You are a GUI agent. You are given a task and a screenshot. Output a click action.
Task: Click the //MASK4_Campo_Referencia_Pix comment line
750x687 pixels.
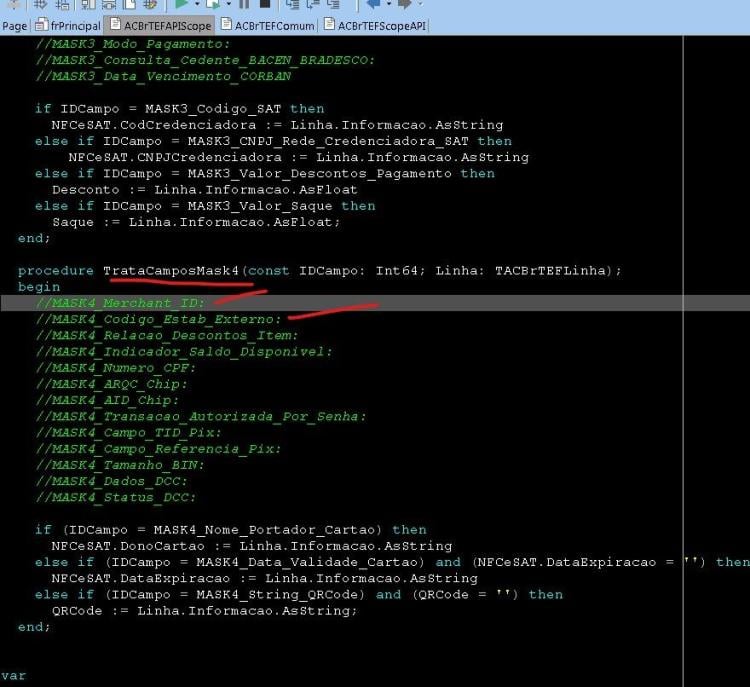point(158,449)
